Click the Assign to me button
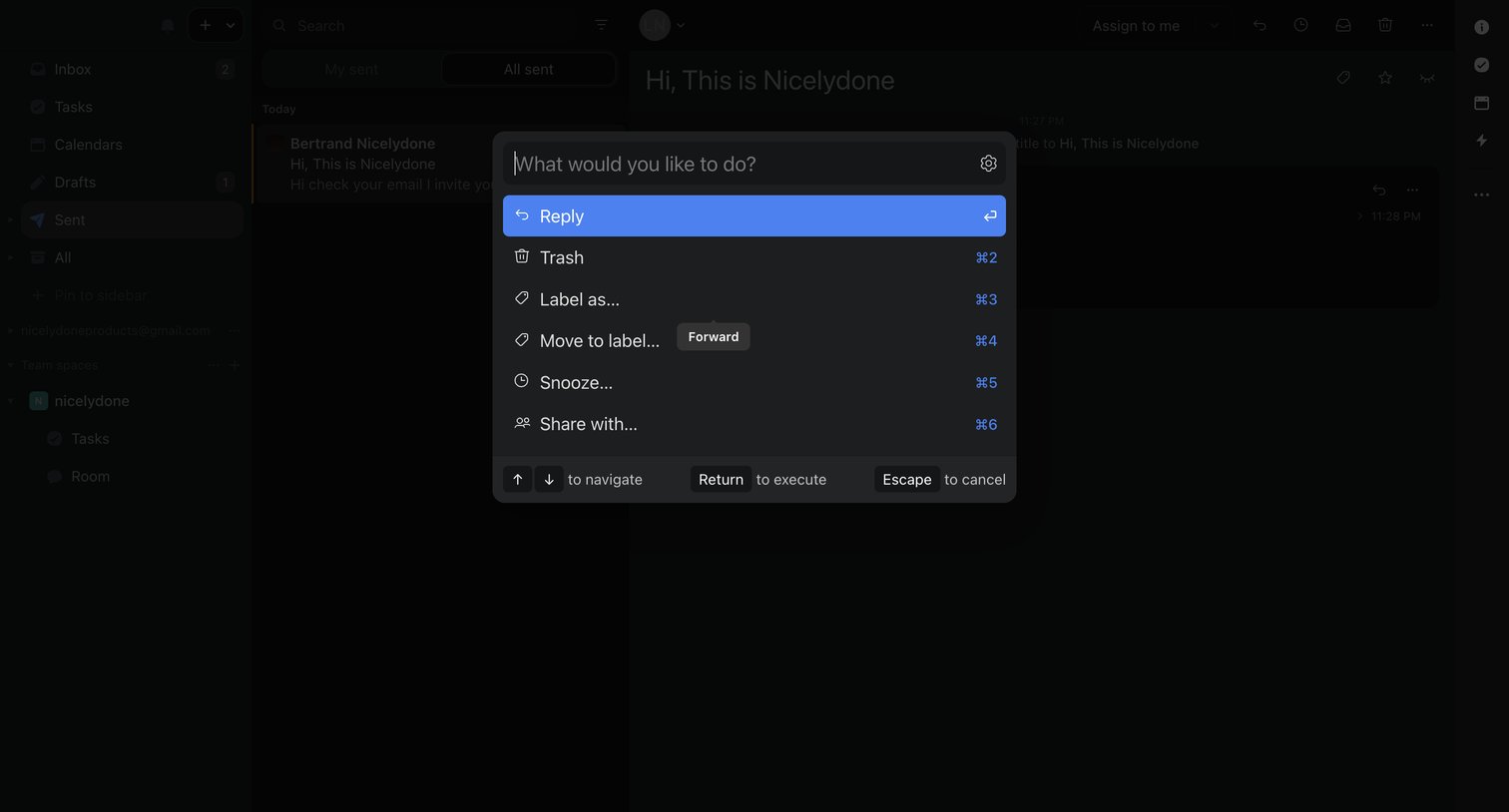 (1136, 26)
